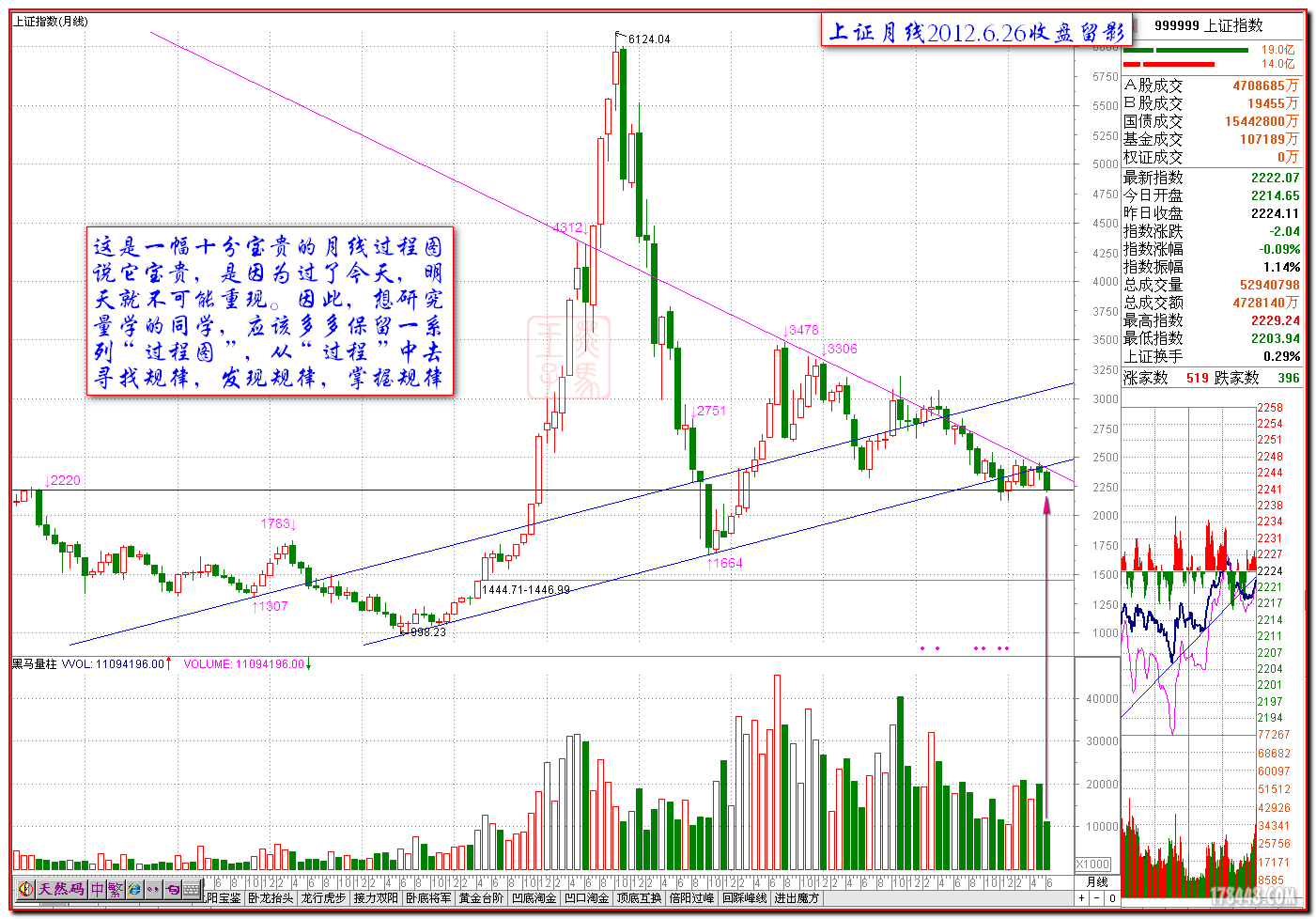Click the 黑马量柱 volume indicator label

pos(34,663)
